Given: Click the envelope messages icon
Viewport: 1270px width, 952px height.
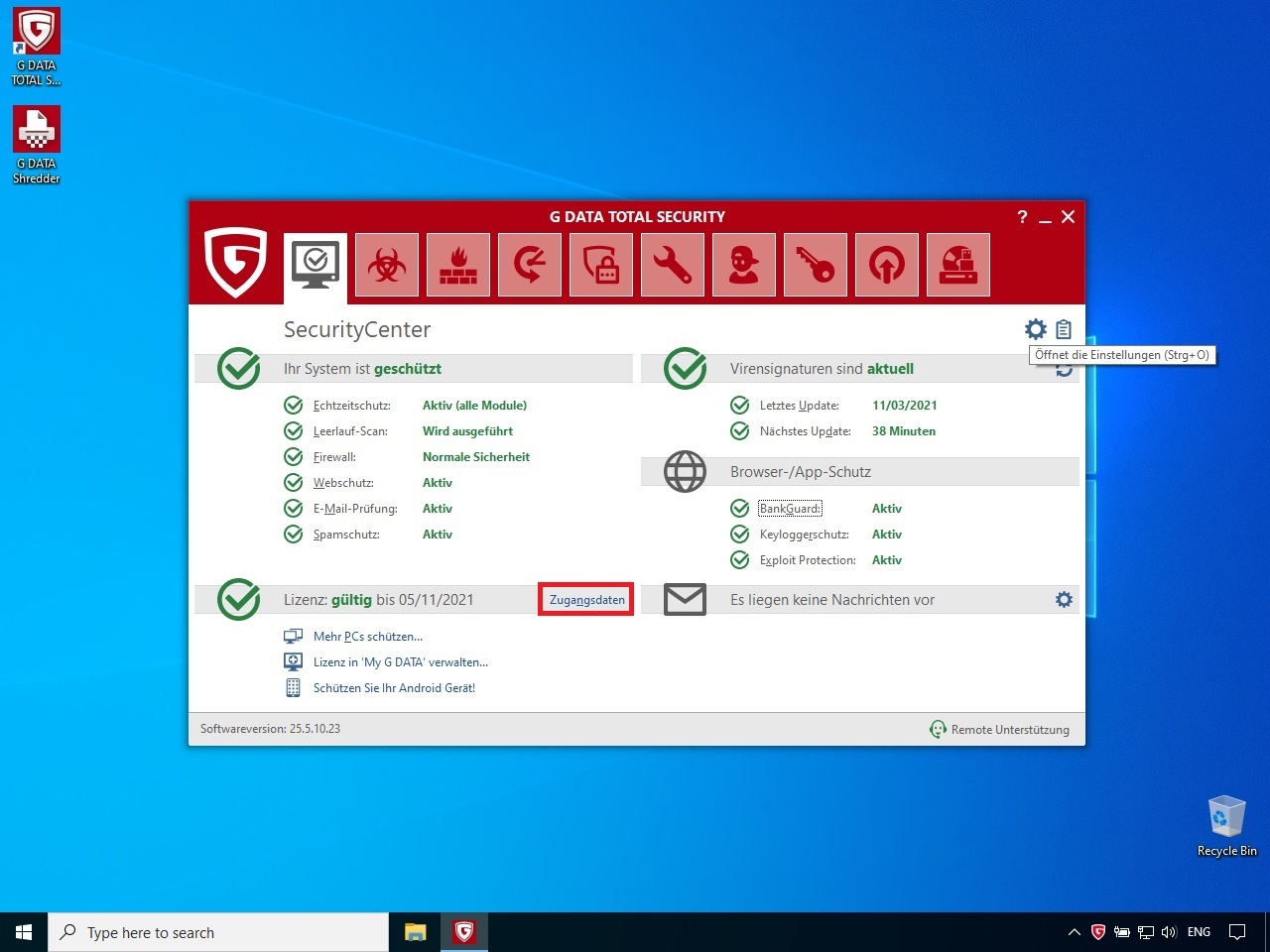Looking at the screenshot, I should tap(685, 599).
